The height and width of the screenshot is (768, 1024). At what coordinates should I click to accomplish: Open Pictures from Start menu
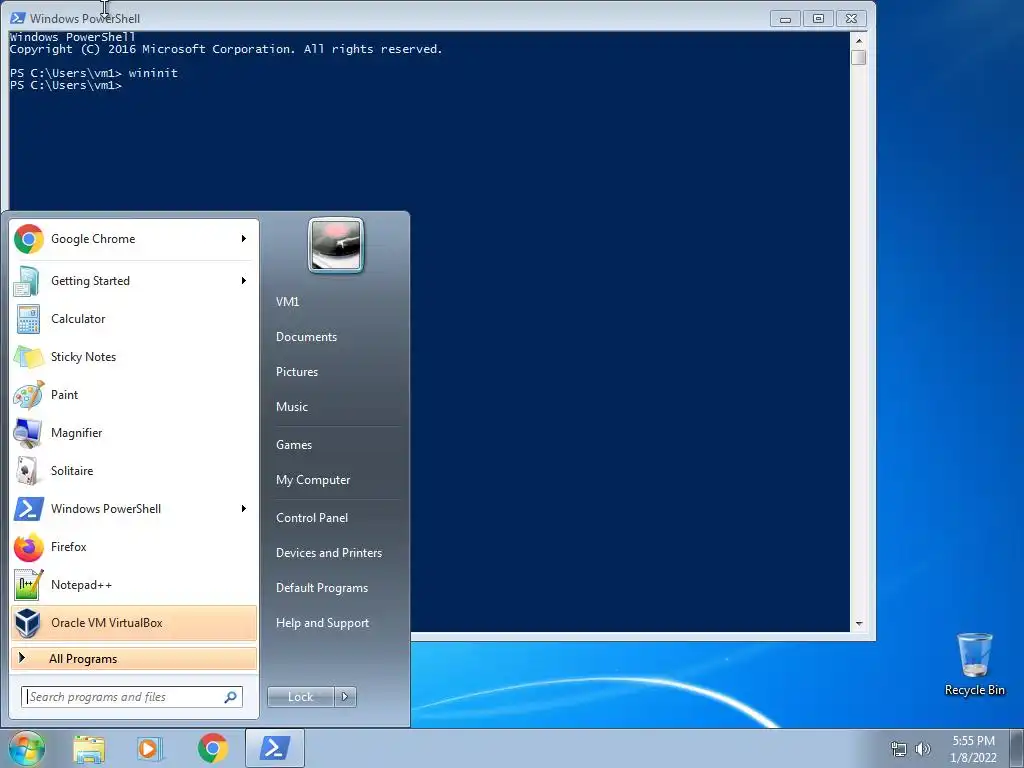click(297, 372)
